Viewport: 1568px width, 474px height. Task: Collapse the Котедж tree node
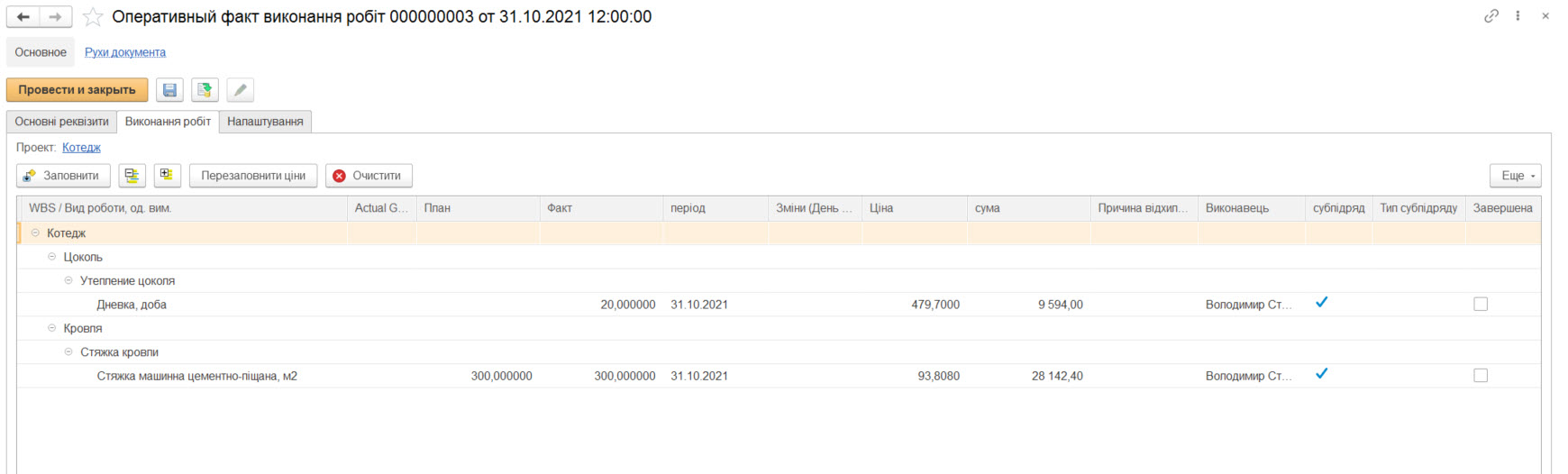[35, 233]
